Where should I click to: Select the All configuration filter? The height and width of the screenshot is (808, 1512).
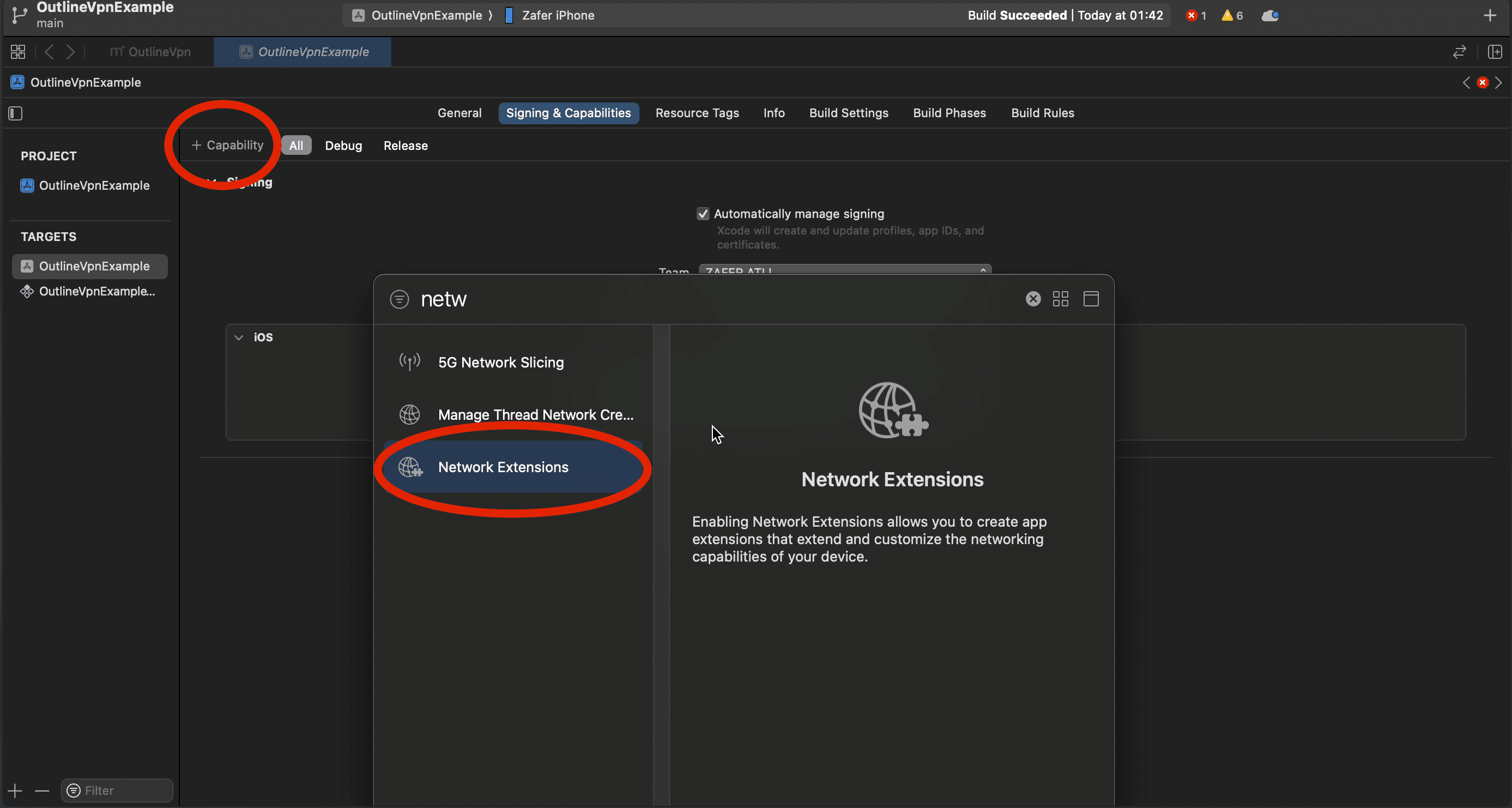[x=296, y=145]
